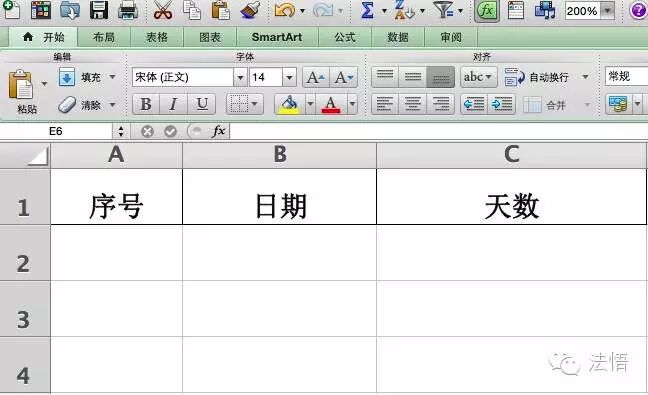The image size is (648, 395).
Task: Click the Print icon in toolbar
Action: (x=128, y=10)
